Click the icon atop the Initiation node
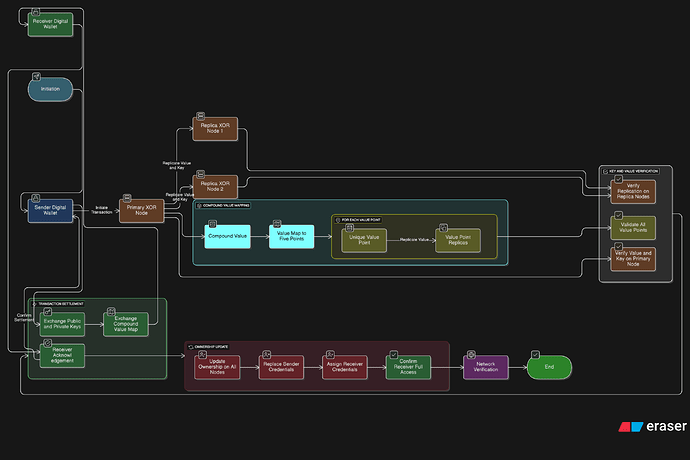The height and width of the screenshot is (460, 690). [x=36, y=77]
